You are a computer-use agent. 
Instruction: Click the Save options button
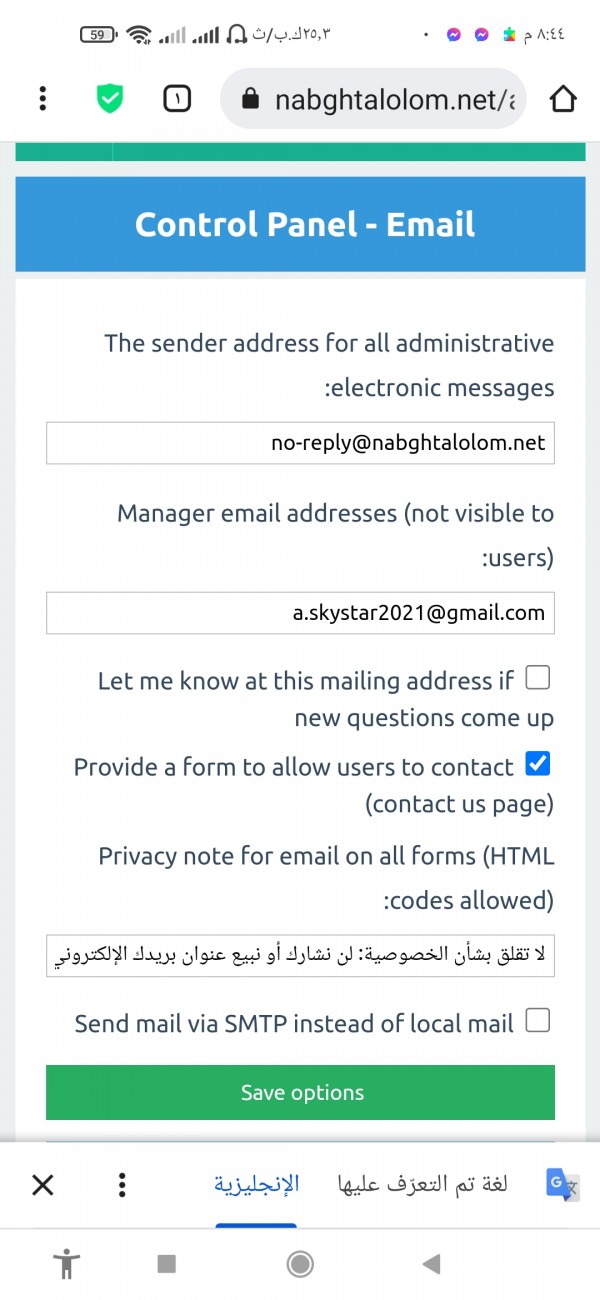[300, 1093]
